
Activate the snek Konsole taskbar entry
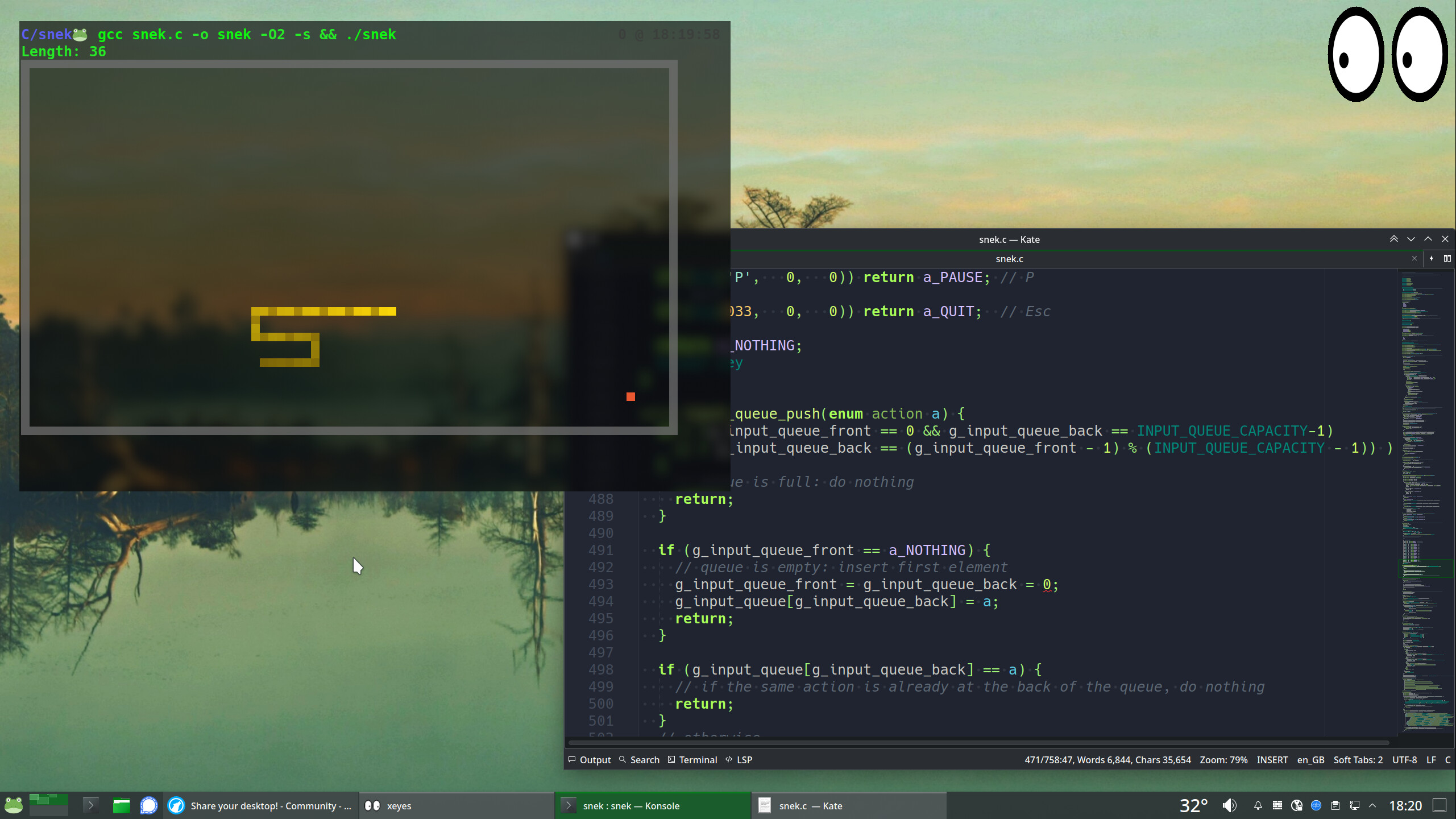(x=653, y=805)
